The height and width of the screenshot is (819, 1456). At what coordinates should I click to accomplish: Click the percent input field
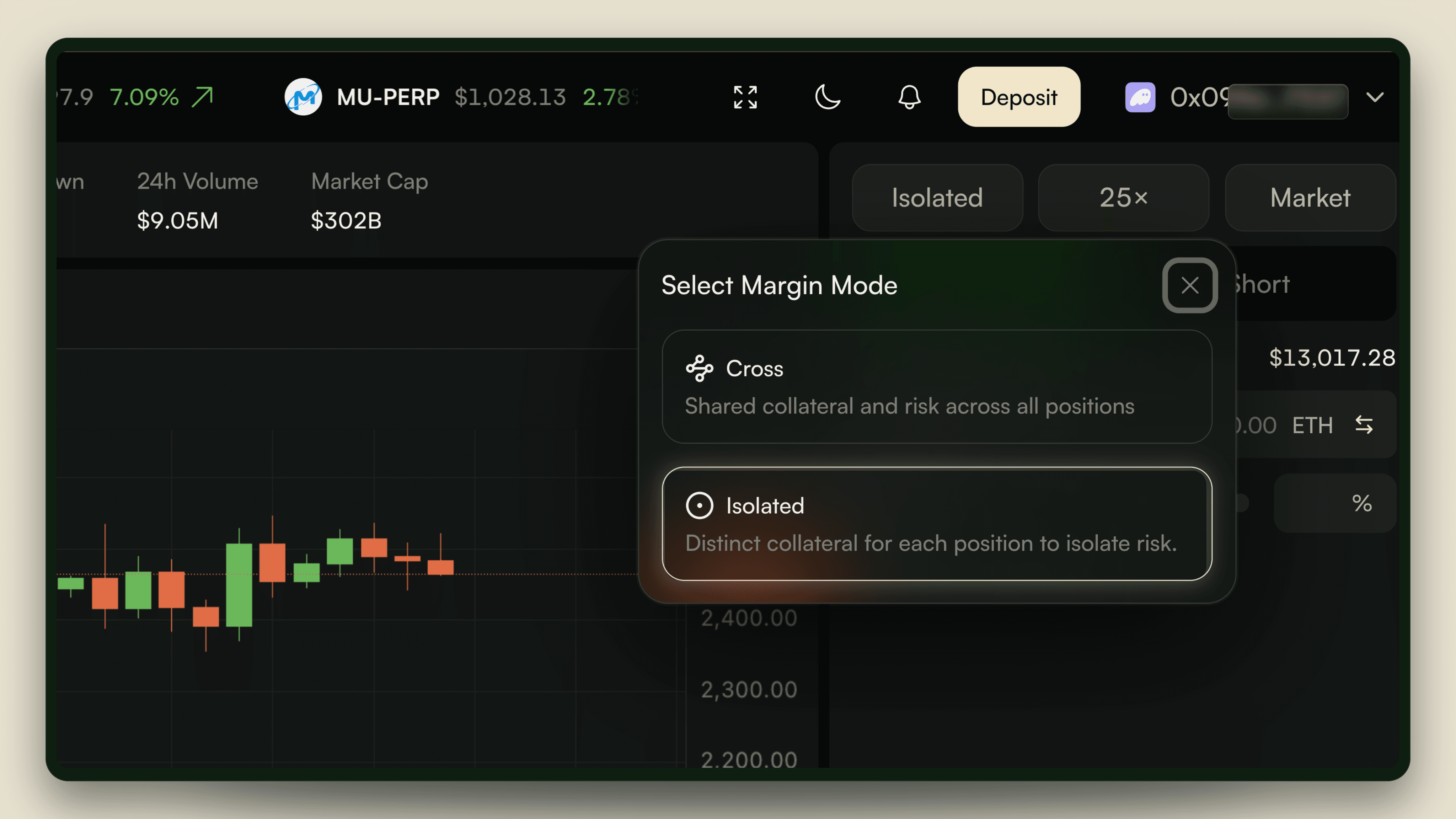click(1334, 503)
